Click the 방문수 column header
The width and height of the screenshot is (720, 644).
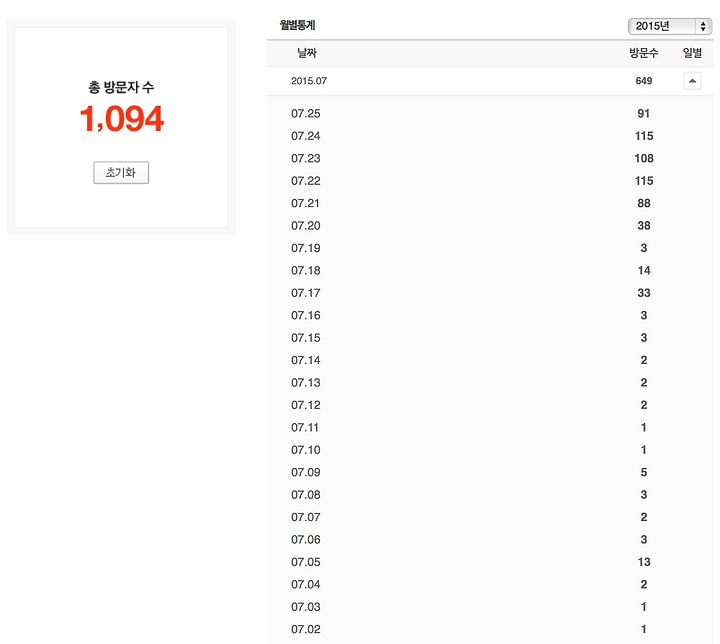643,53
